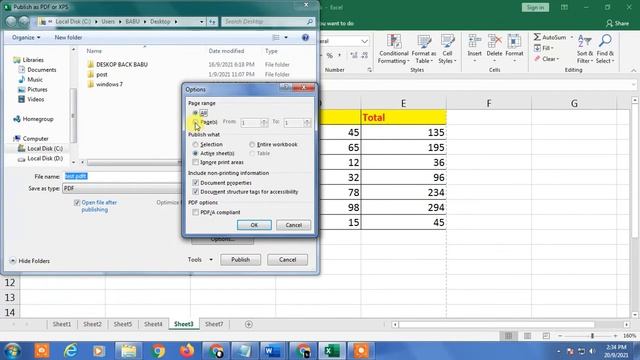
Task: Click zoom in plus button
Action: [x=615, y=336]
